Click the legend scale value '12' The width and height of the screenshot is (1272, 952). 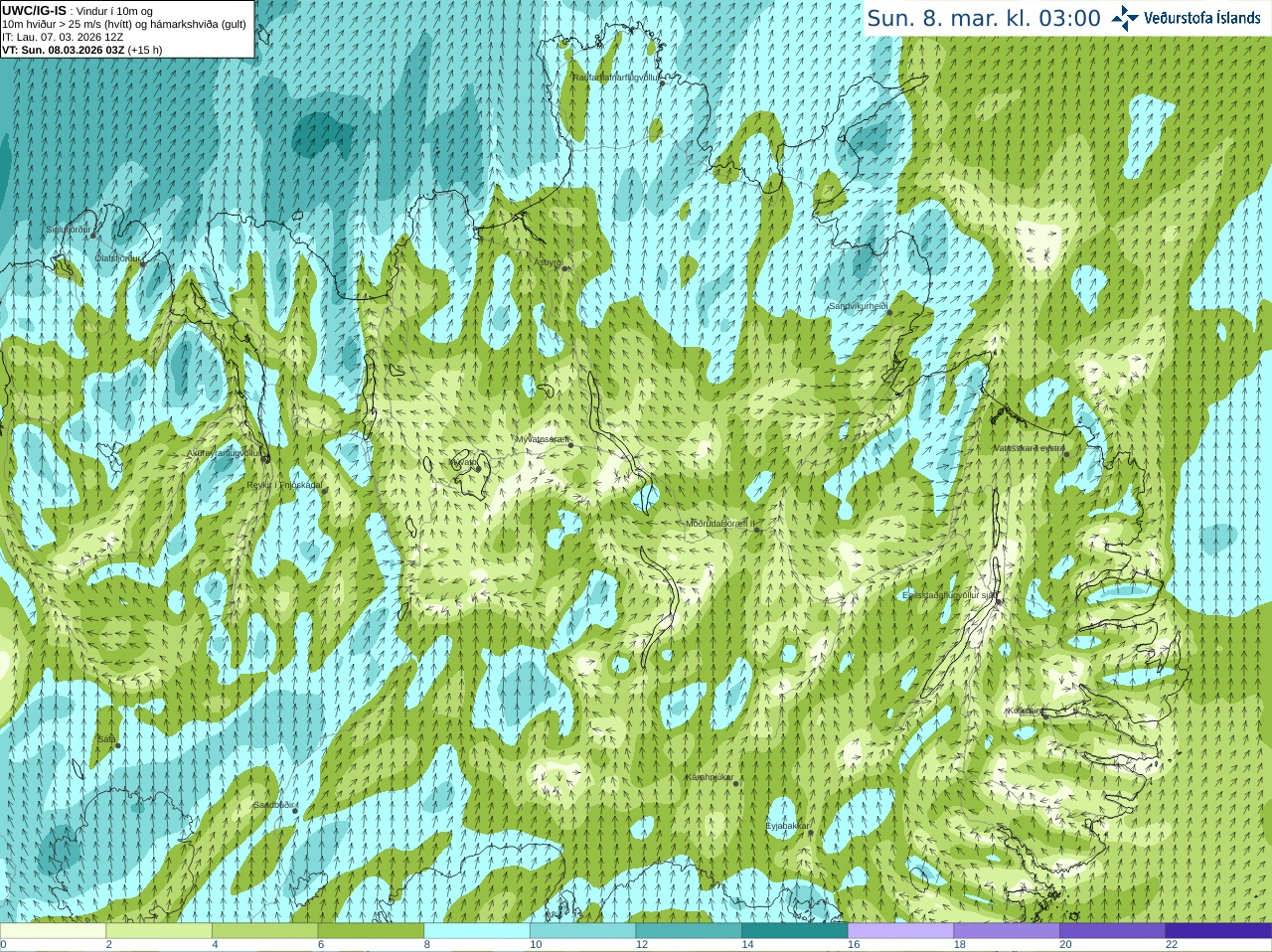[x=642, y=945]
